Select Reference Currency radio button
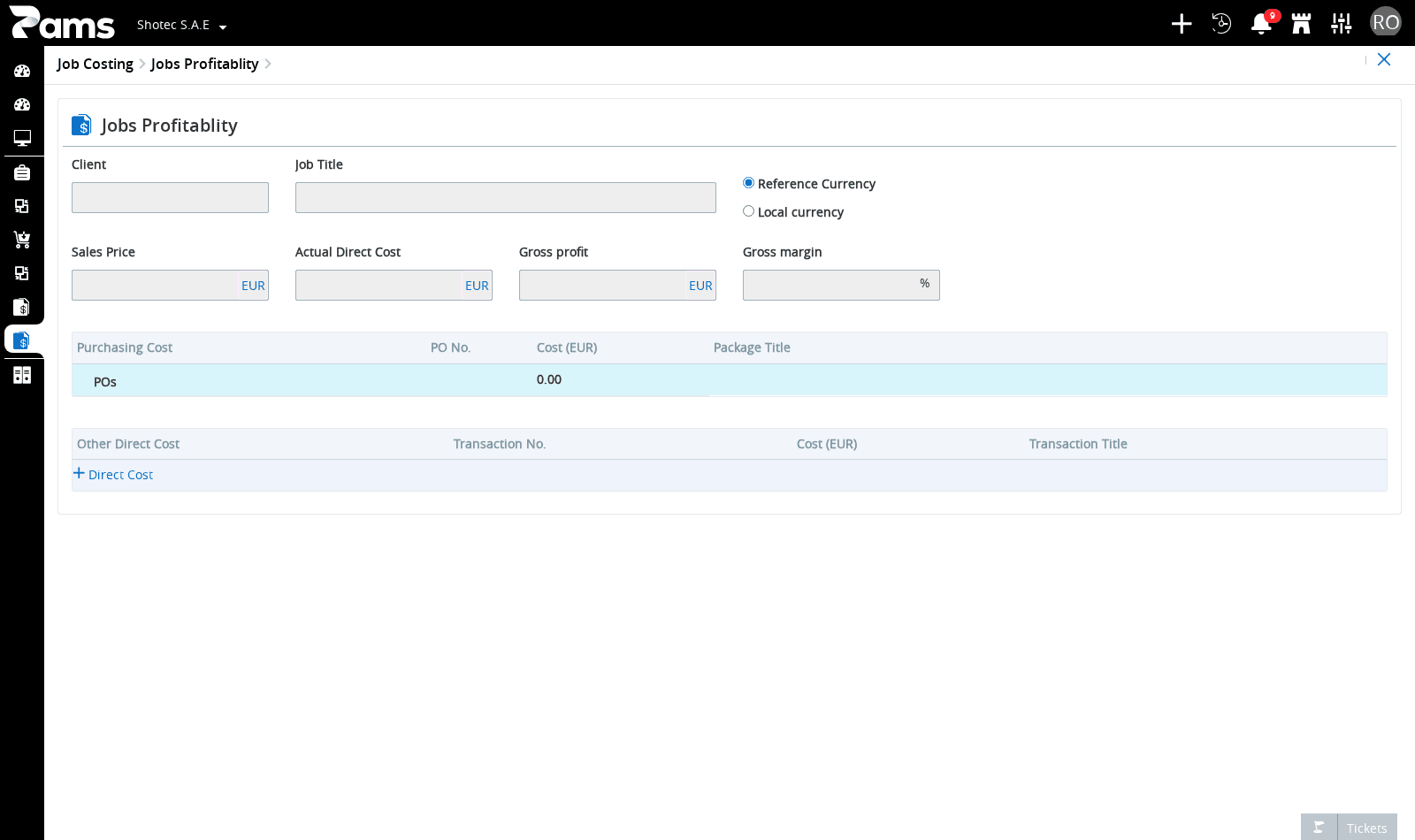Image resolution: width=1415 pixels, height=840 pixels. (748, 183)
